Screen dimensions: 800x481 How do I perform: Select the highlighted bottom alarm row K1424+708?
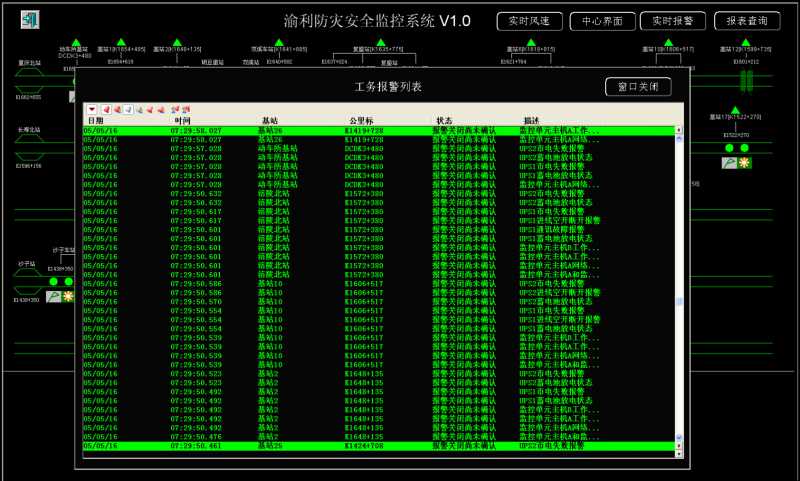pos(379,446)
